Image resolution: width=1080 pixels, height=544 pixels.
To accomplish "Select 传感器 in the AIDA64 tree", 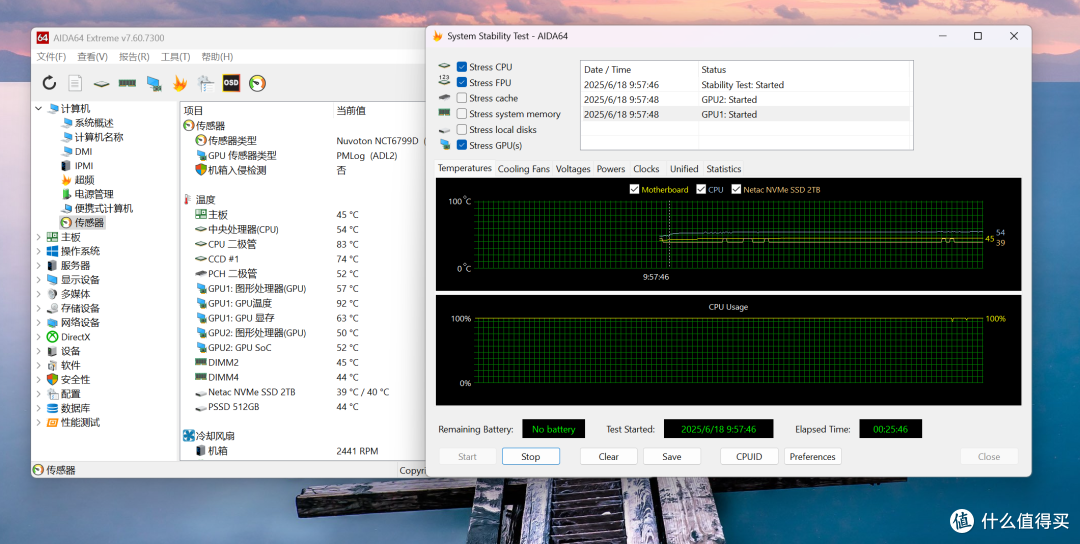I will pyautogui.click(x=82, y=222).
